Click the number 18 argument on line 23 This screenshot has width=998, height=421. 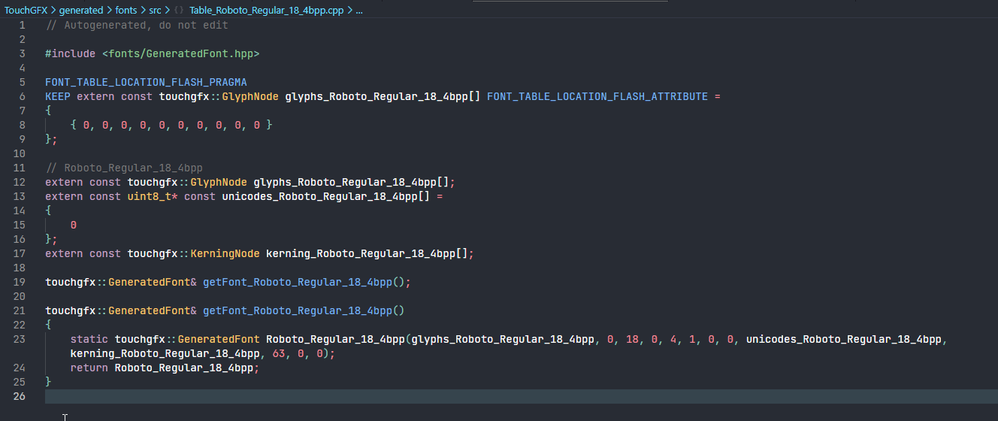point(632,339)
